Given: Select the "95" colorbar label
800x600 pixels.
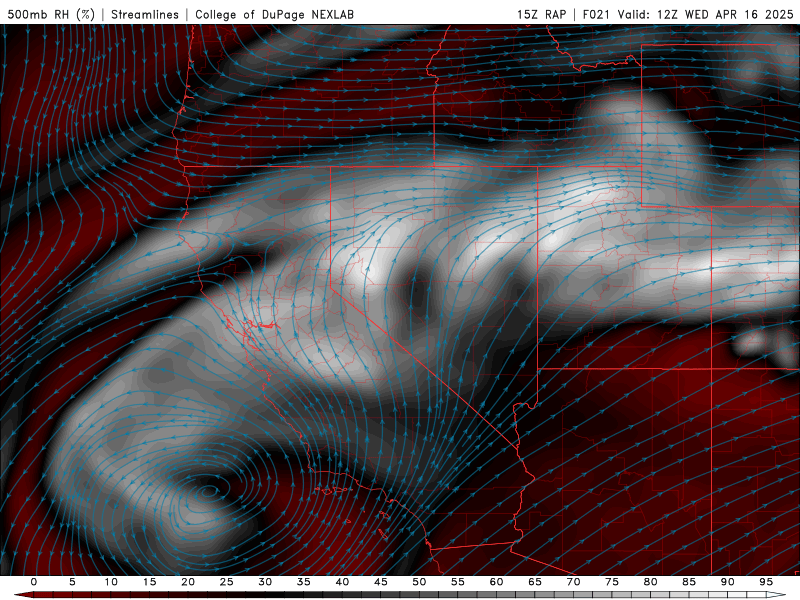Looking at the screenshot, I should pyautogui.click(x=766, y=582).
